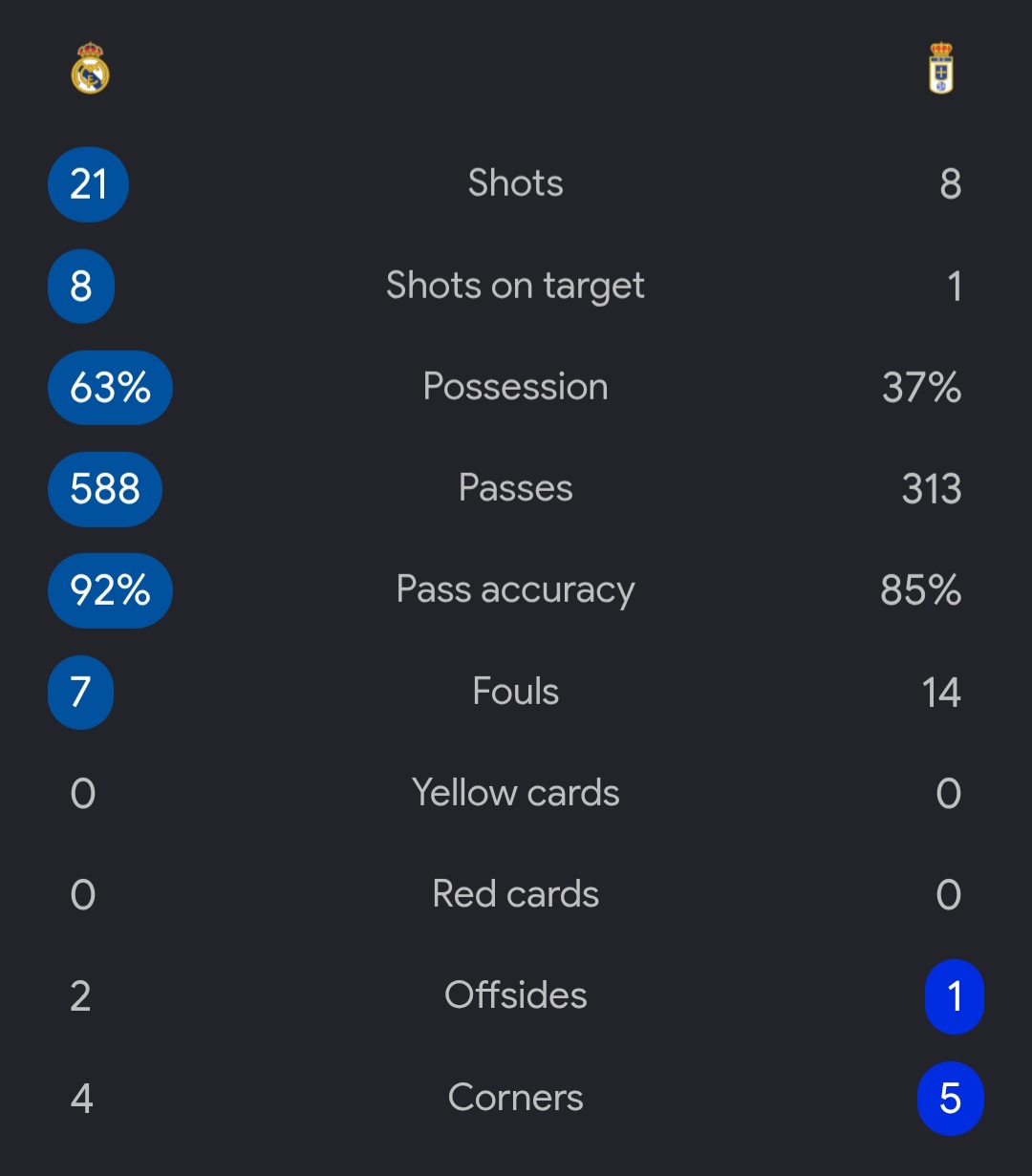
Task: Tap the away team's 37% possession value
Action: coord(921,388)
